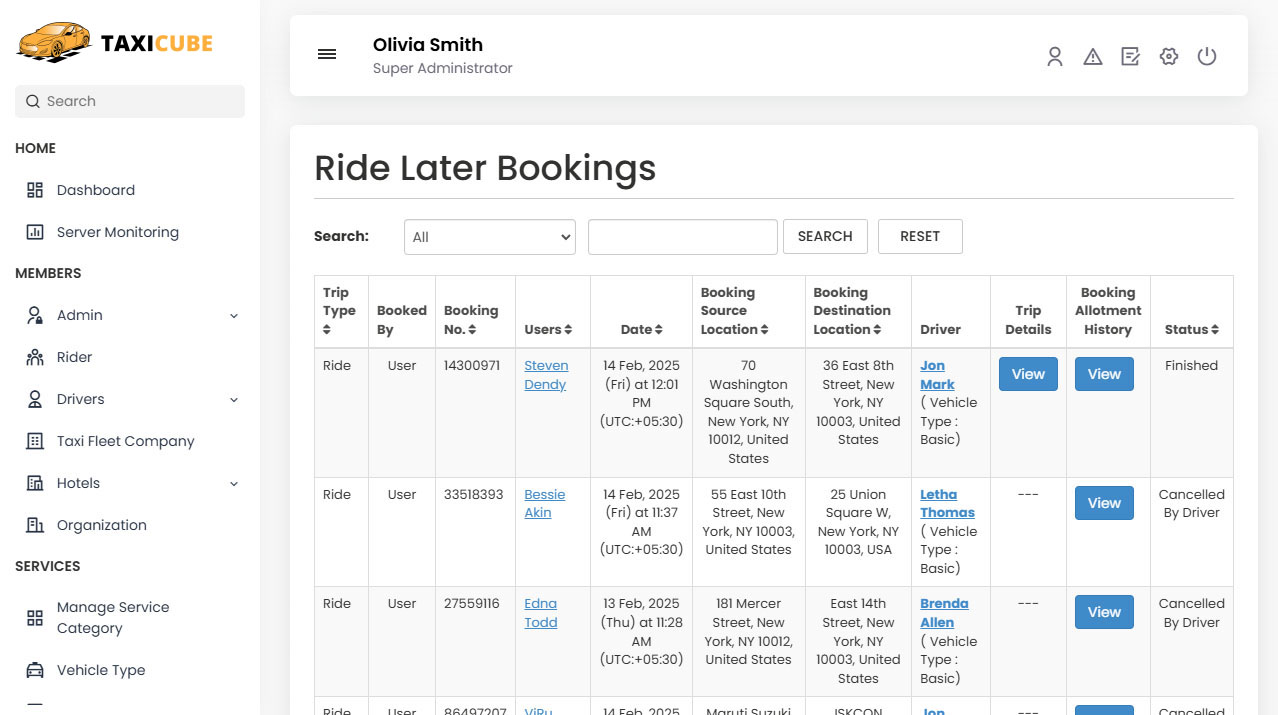Click the hamburger menu icon

(327, 54)
